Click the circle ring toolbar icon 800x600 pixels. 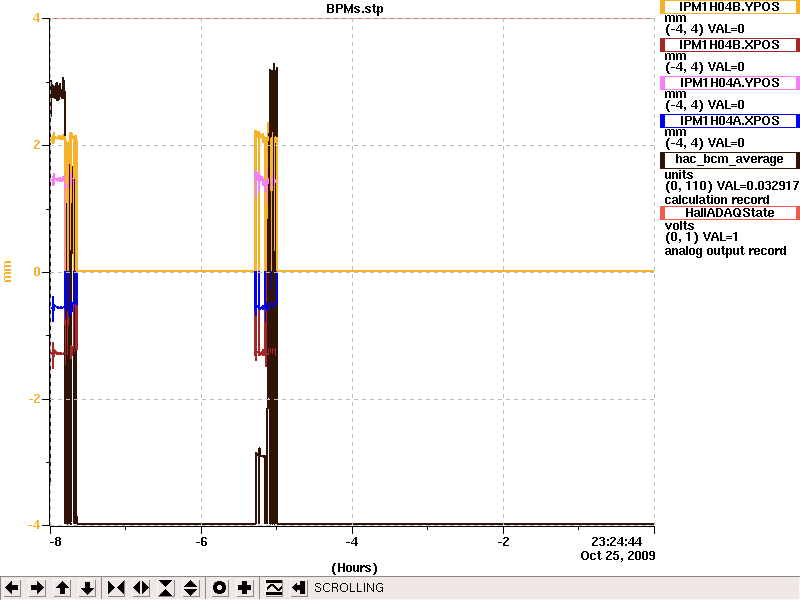click(219, 588)
